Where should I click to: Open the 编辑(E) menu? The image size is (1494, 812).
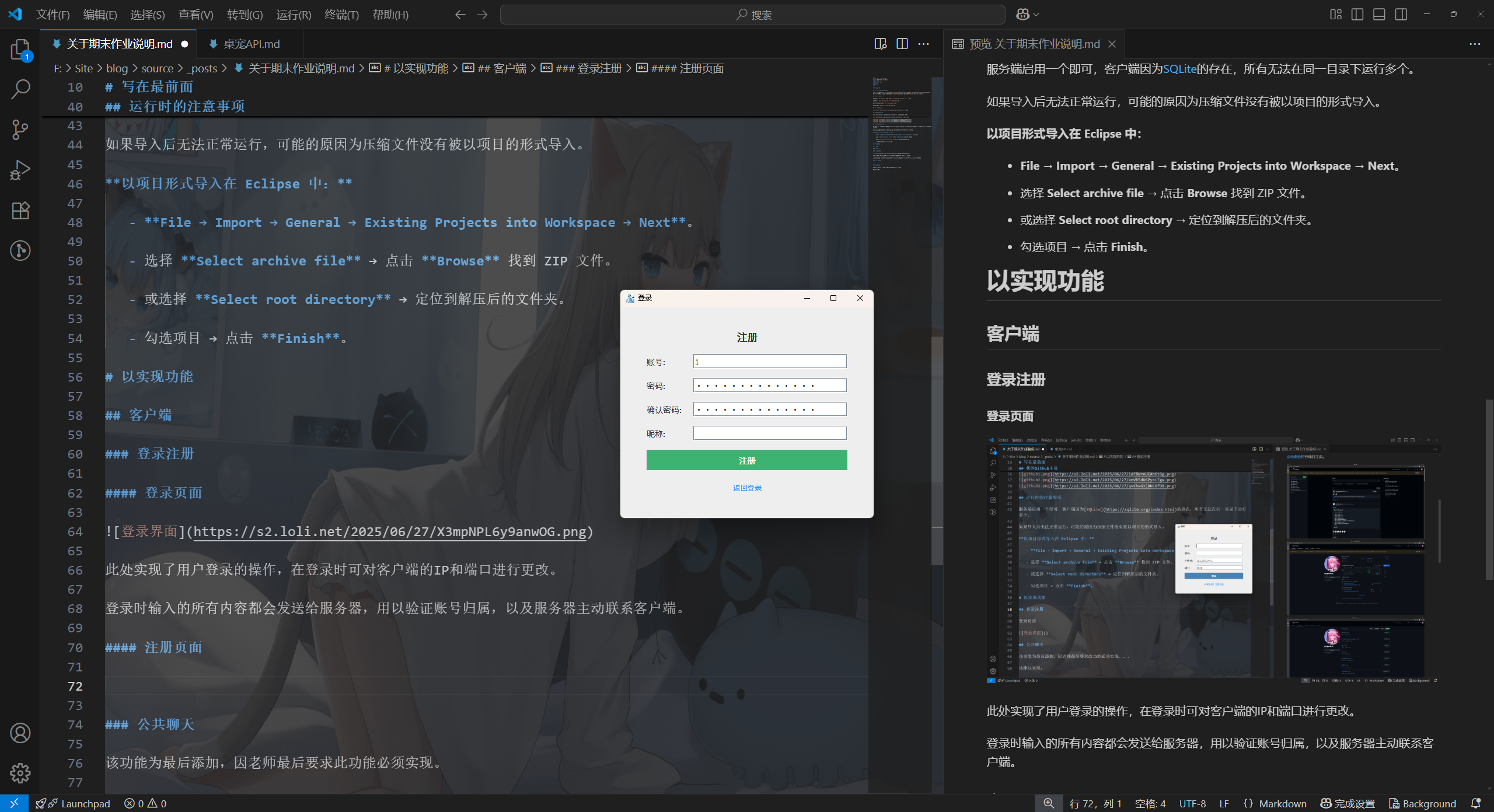click(x=100, y=15)
